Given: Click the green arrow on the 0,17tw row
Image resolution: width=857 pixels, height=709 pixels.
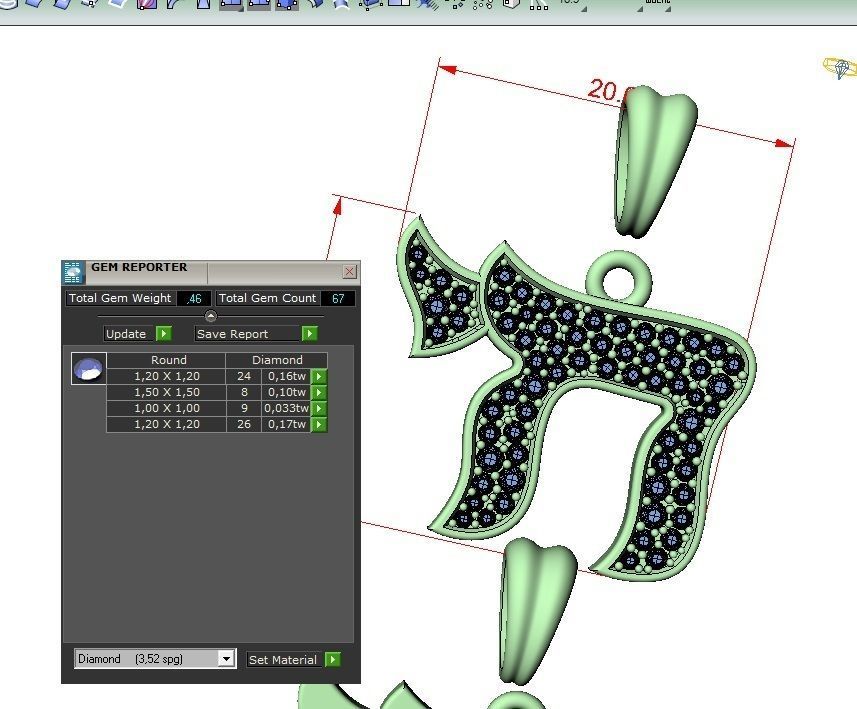Looking at the screenshot, I should pyautogui.click(x=319, y=424).
